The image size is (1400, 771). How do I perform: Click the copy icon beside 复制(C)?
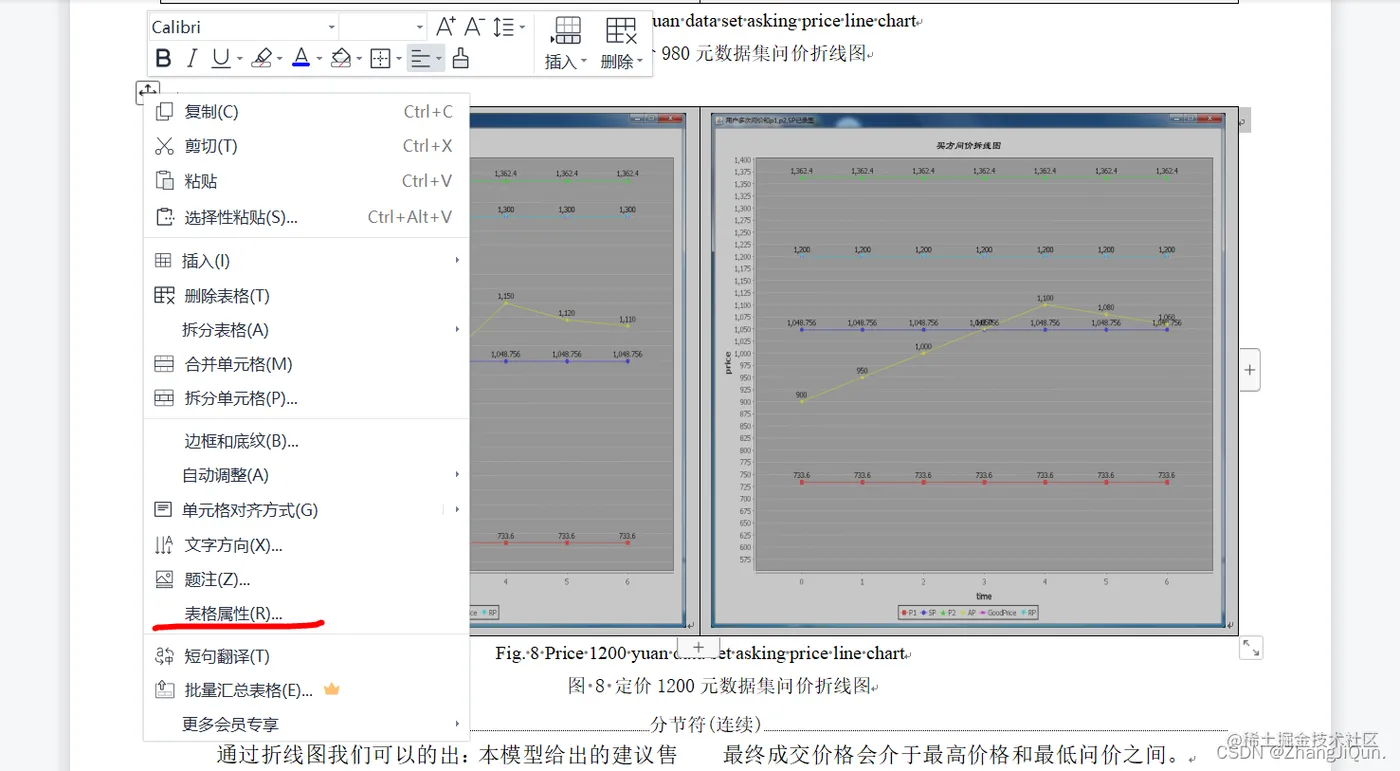pos(164,112)
